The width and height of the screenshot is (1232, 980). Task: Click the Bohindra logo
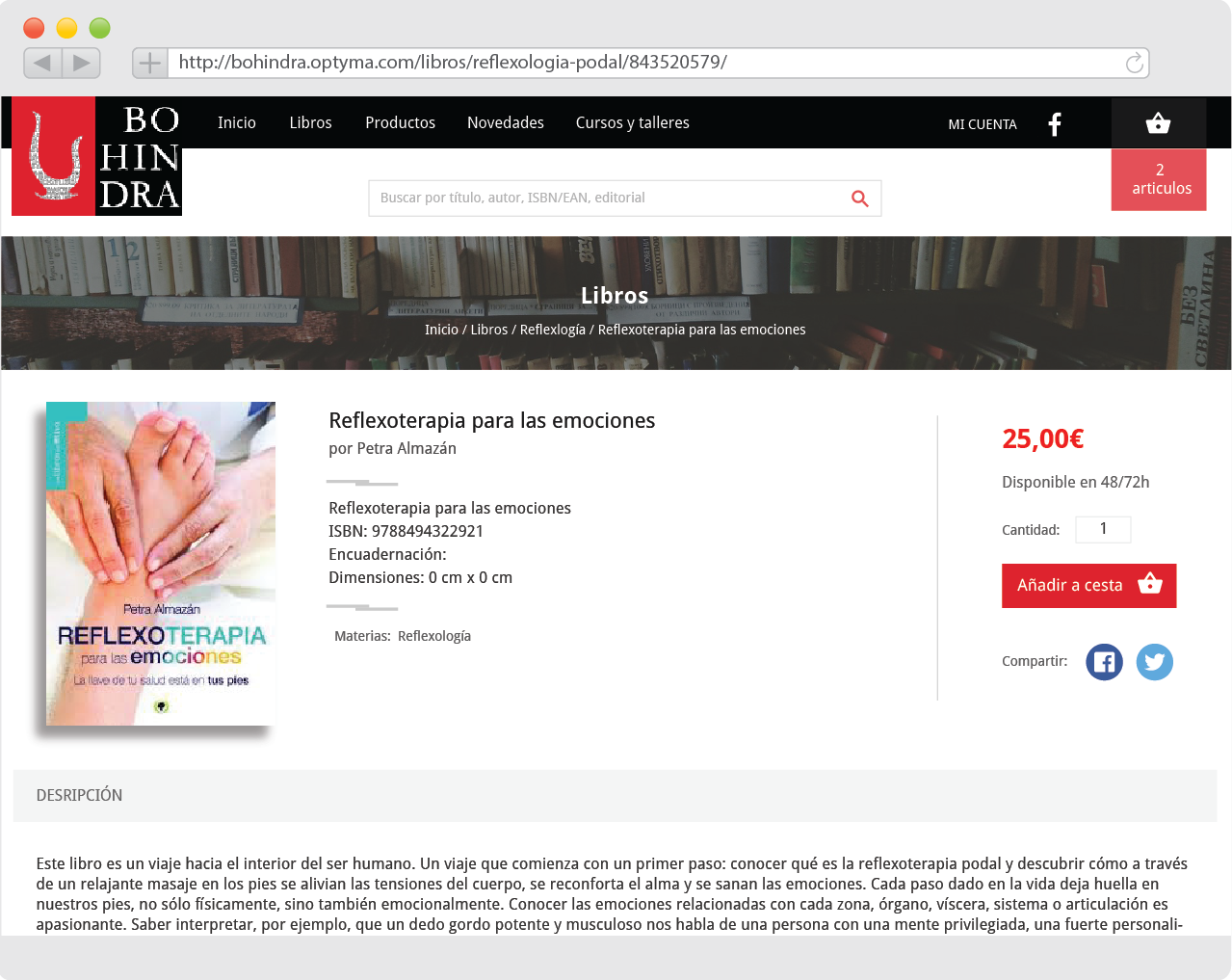(96, 156)
